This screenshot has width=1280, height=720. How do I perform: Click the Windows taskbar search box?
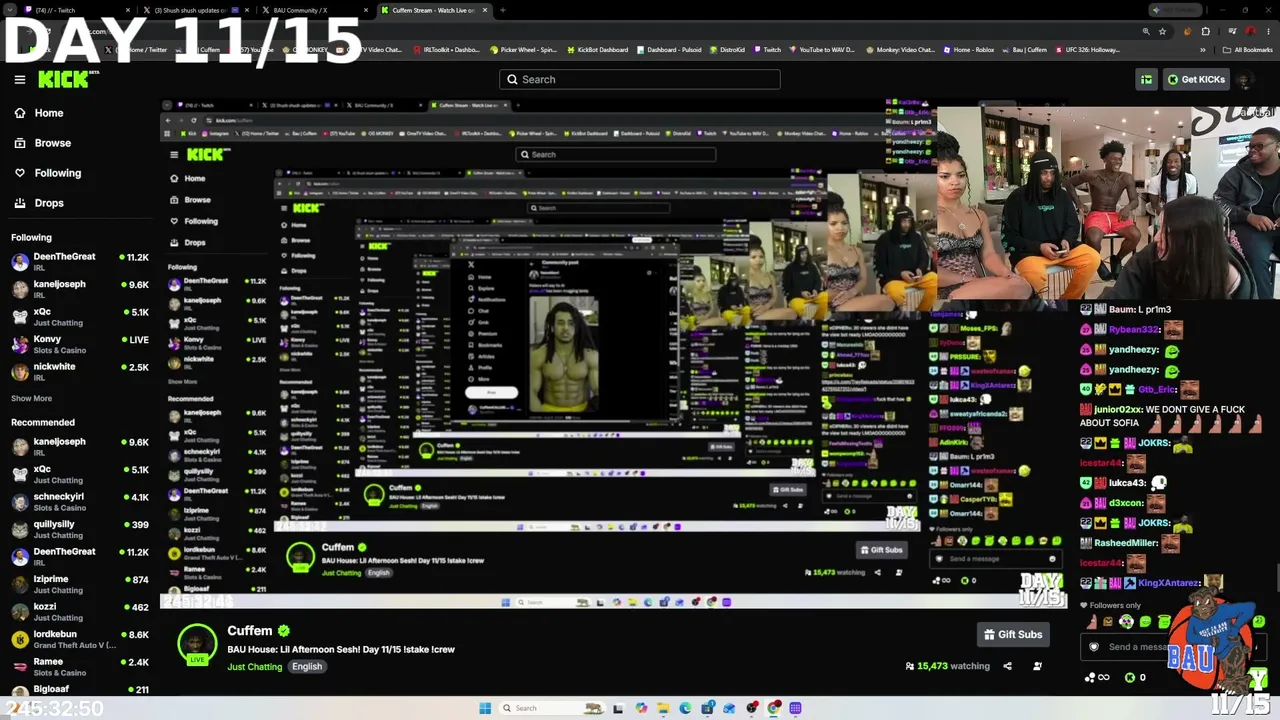click(x=550, y=708)
